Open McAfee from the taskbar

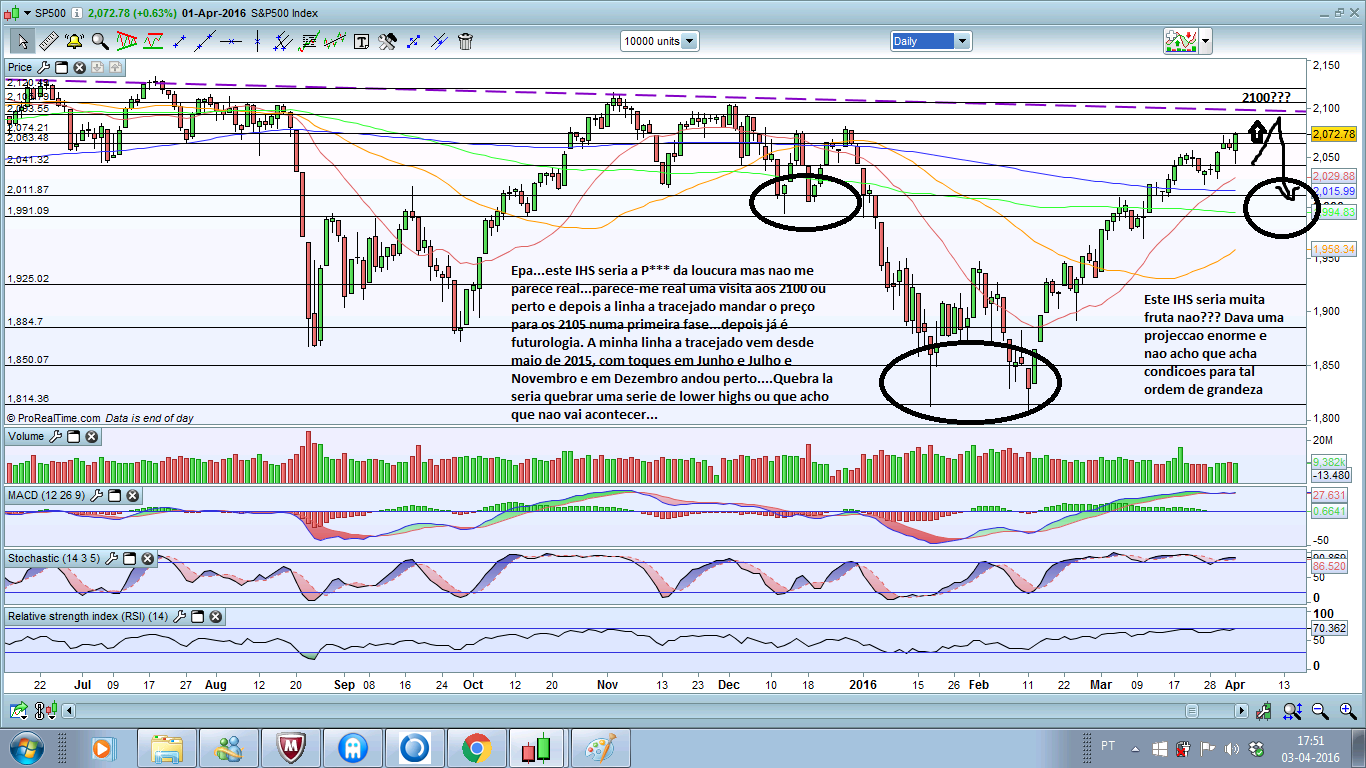pyautogui.click(x=290, y=748)
